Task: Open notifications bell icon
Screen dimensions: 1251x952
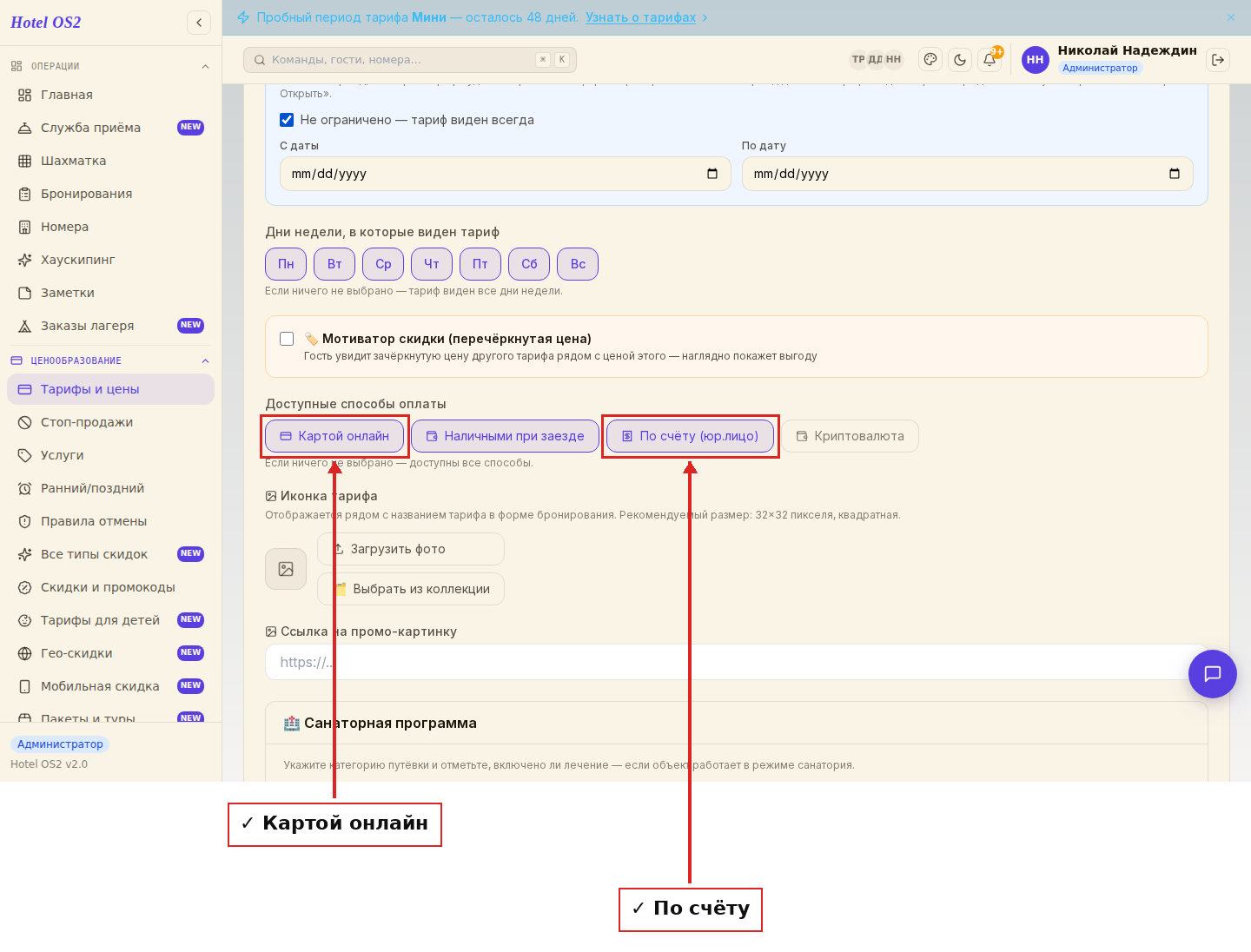Action: tap(990, 60)
